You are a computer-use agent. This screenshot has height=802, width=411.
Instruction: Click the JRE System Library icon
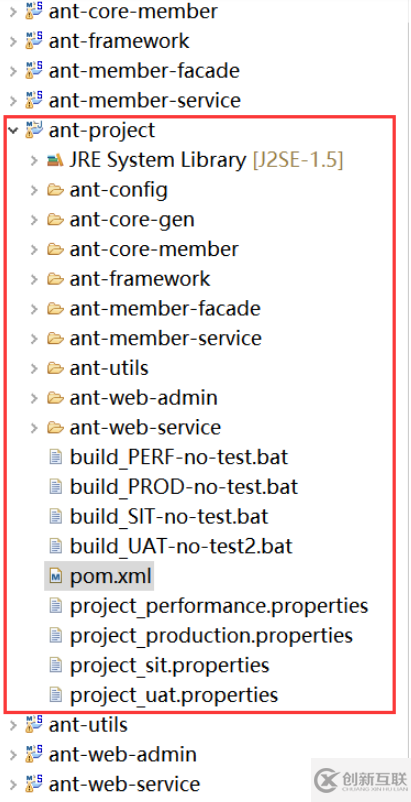(55, 161)
